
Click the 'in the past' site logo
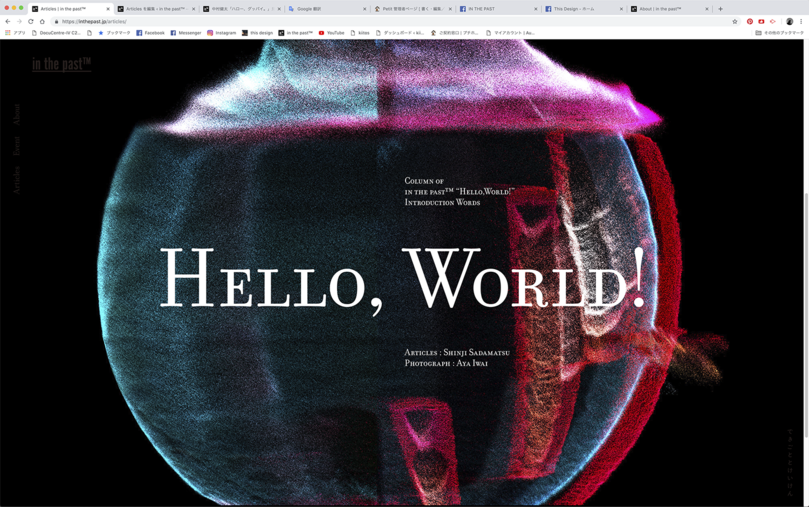point(61,64)
